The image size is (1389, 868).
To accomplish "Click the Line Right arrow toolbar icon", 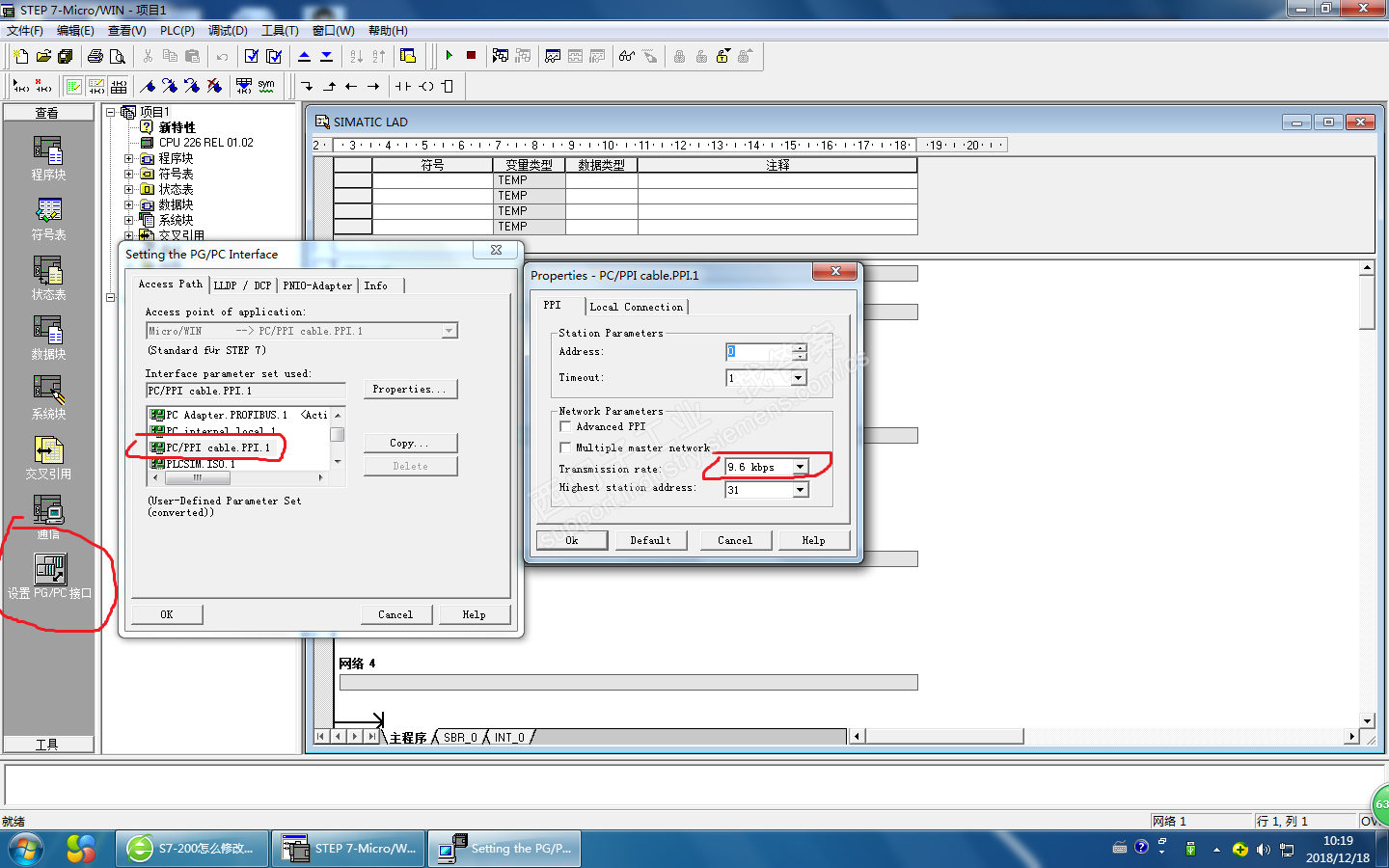I will click(x=373, y=86).
